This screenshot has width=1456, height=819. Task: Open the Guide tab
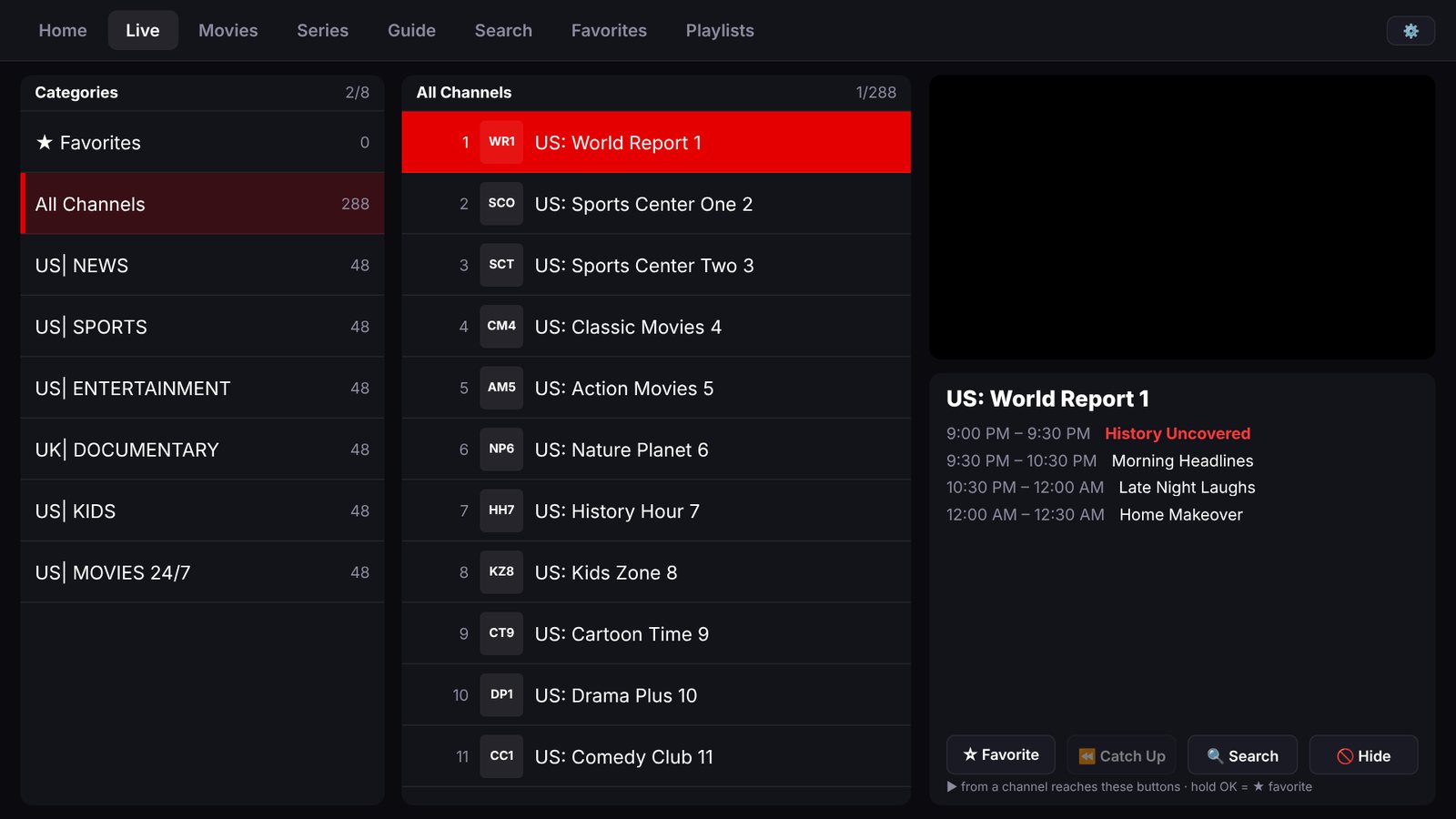[411, 31]
